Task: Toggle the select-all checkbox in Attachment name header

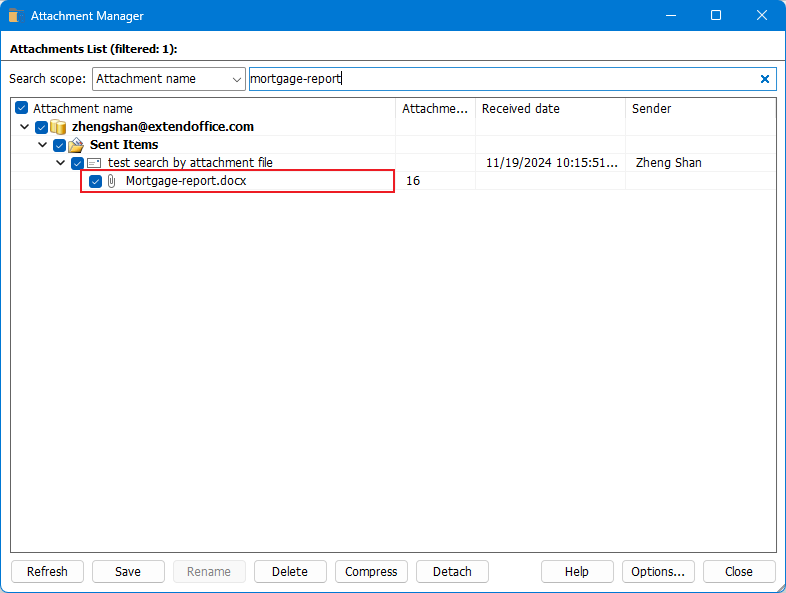Action: coord(22,108)
